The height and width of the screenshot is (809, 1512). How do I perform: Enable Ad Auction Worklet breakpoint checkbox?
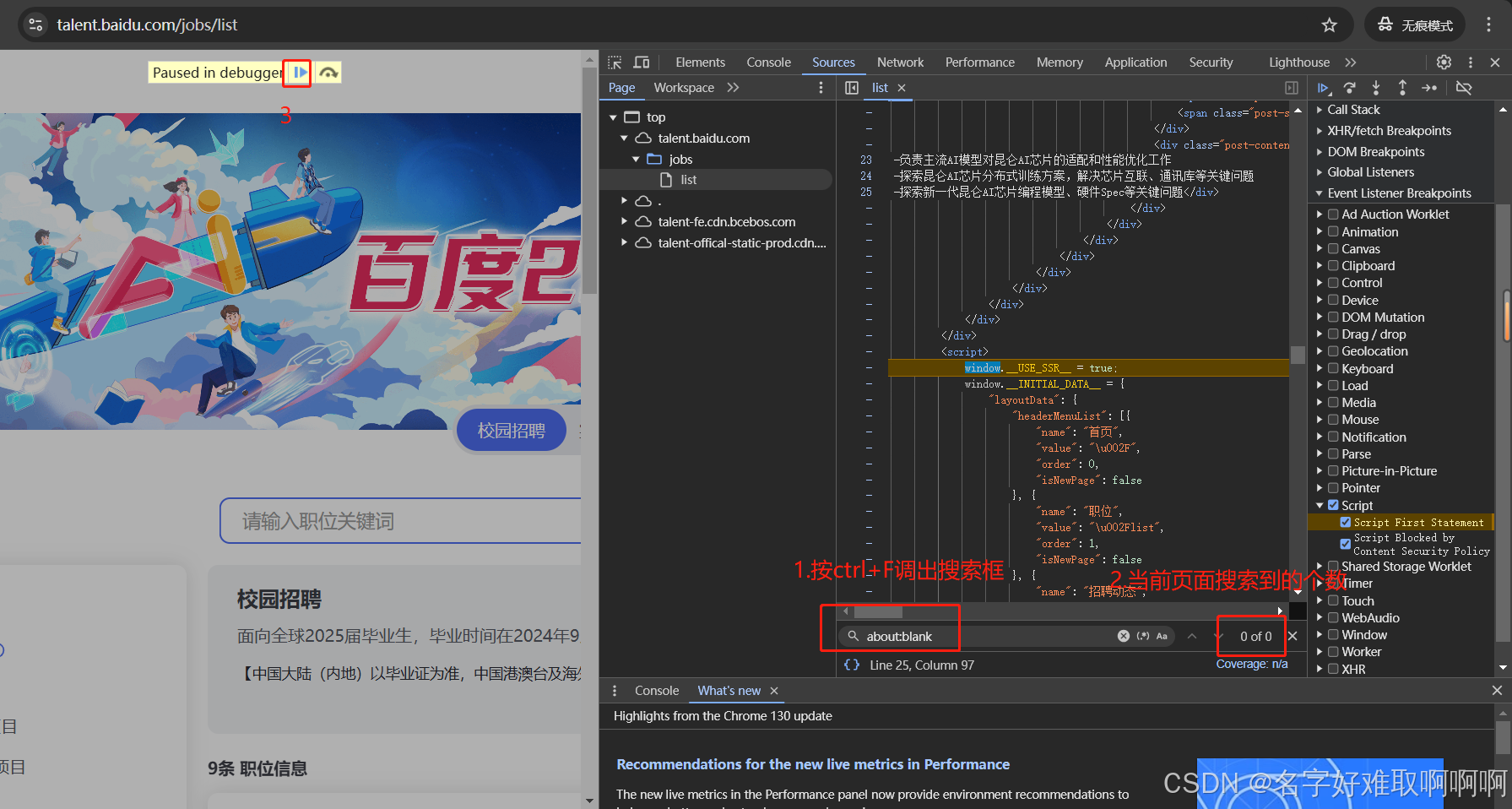pyautogui.click(x=1334, y=214)
